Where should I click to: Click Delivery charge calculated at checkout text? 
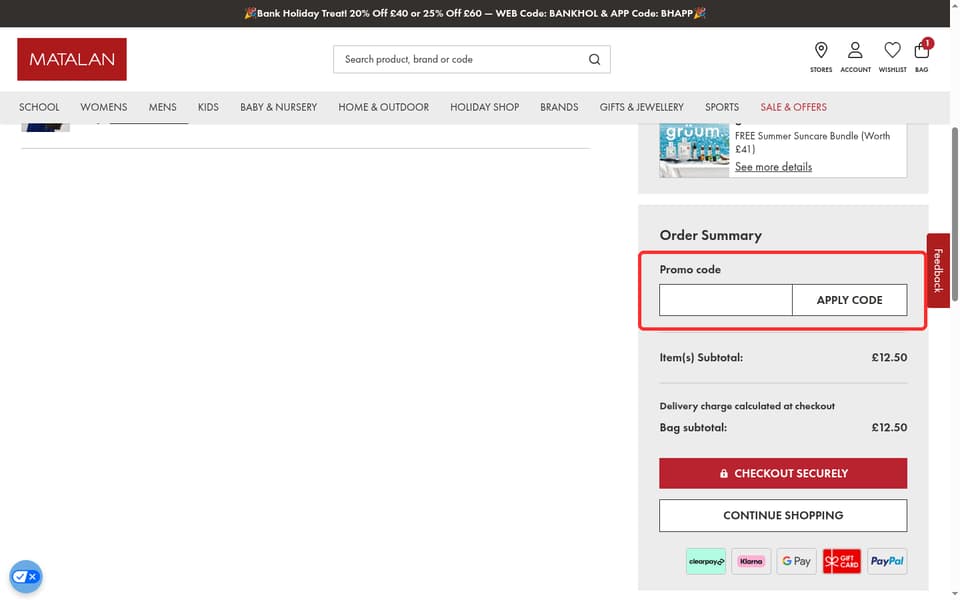pyautogui.click(x=747, y=406)
